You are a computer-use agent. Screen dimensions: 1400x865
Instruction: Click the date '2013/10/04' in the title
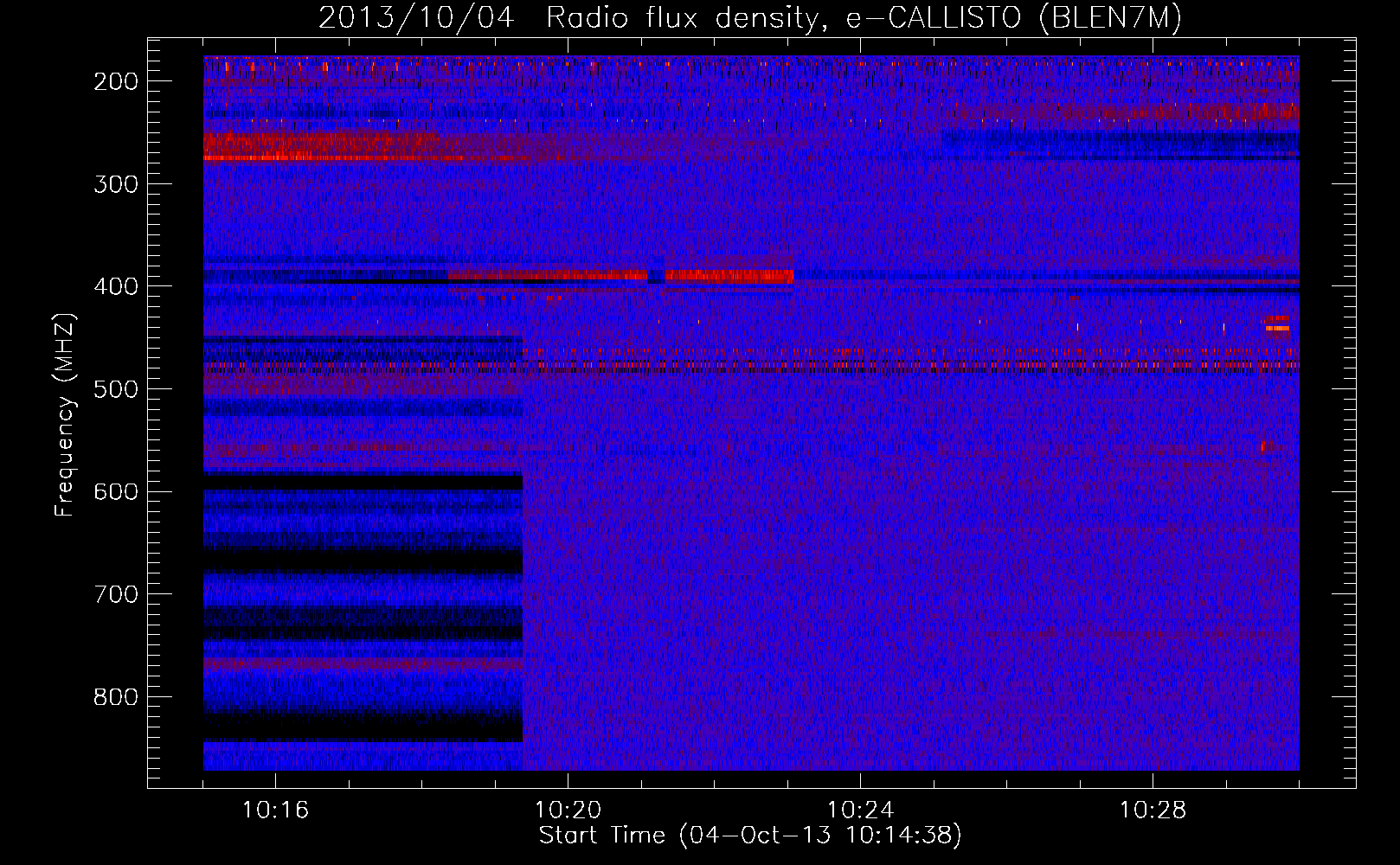(416, 18)
